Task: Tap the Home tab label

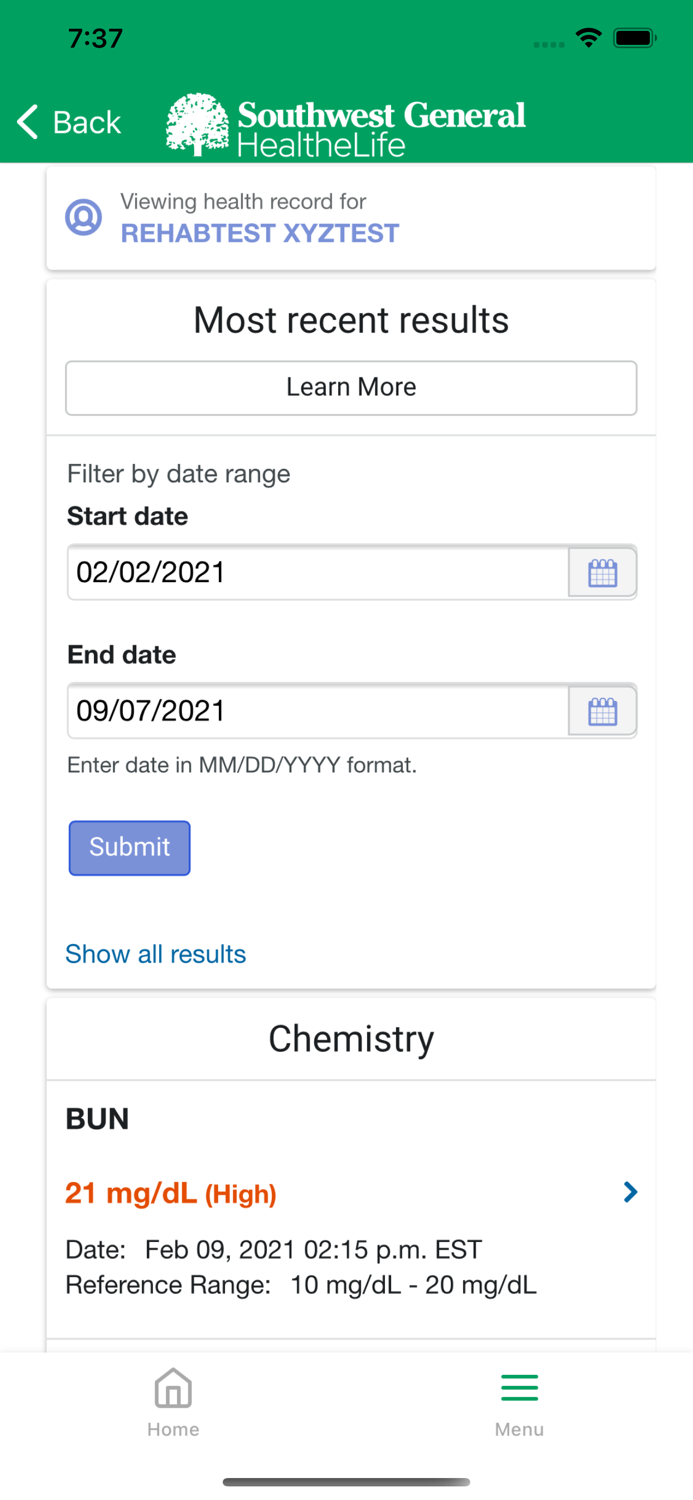Action: 173,1430
